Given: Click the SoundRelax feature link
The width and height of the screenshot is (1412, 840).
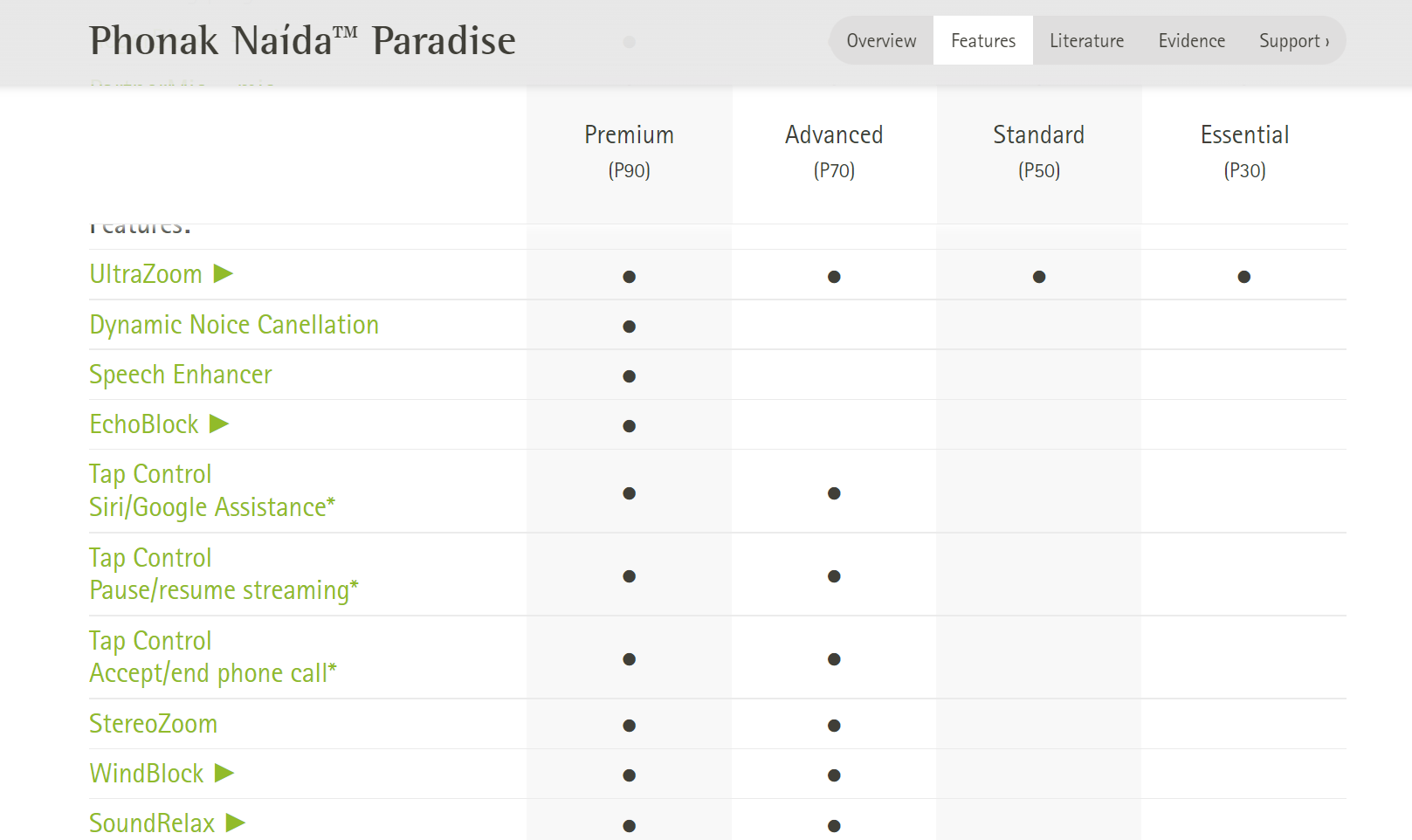Looking at the screenshot, I should click(x=152, y=823).
